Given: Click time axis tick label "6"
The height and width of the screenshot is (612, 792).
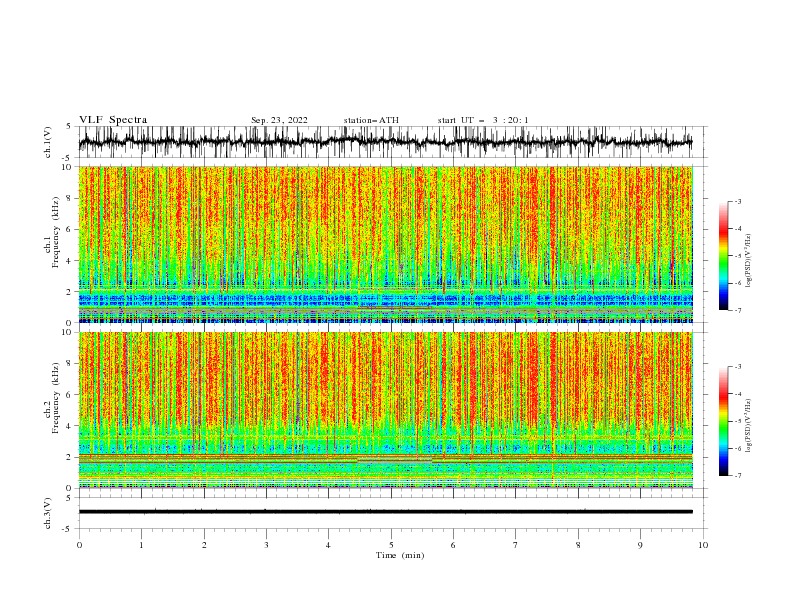Looking at the screenshot, I should tap(453, 545).
